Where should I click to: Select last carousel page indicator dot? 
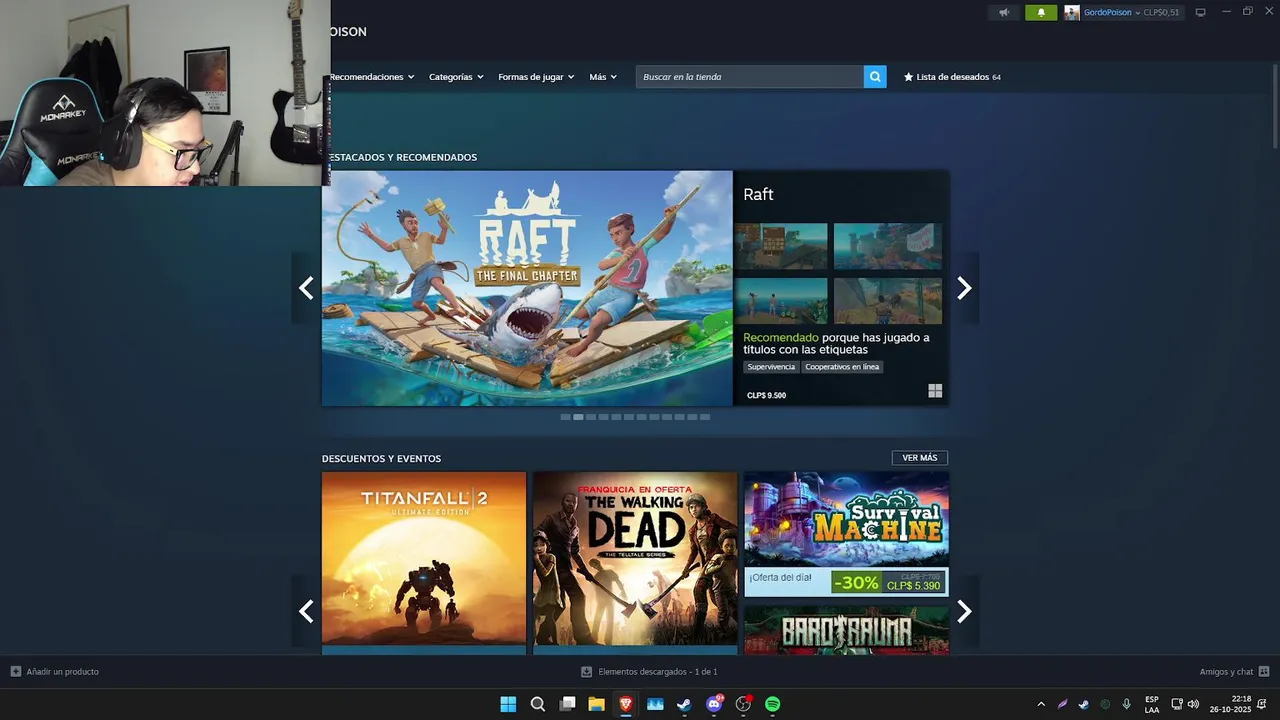pyautogui.click(x=705, y=417)
